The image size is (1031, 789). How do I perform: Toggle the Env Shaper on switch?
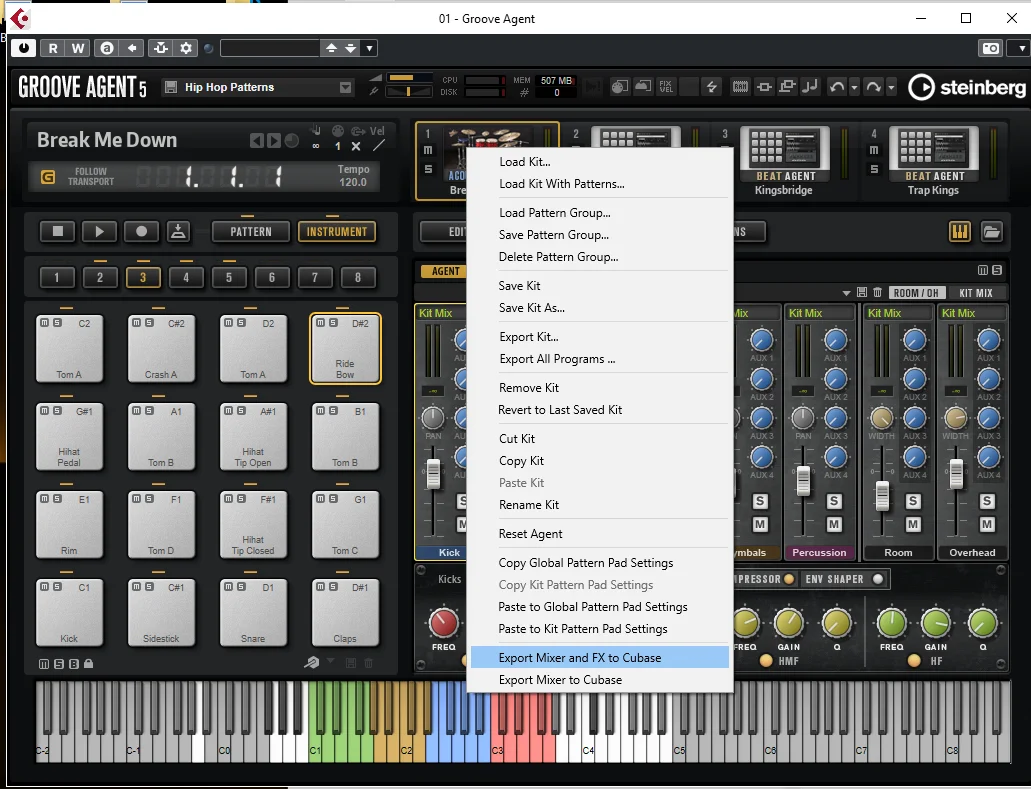[878, 579]
